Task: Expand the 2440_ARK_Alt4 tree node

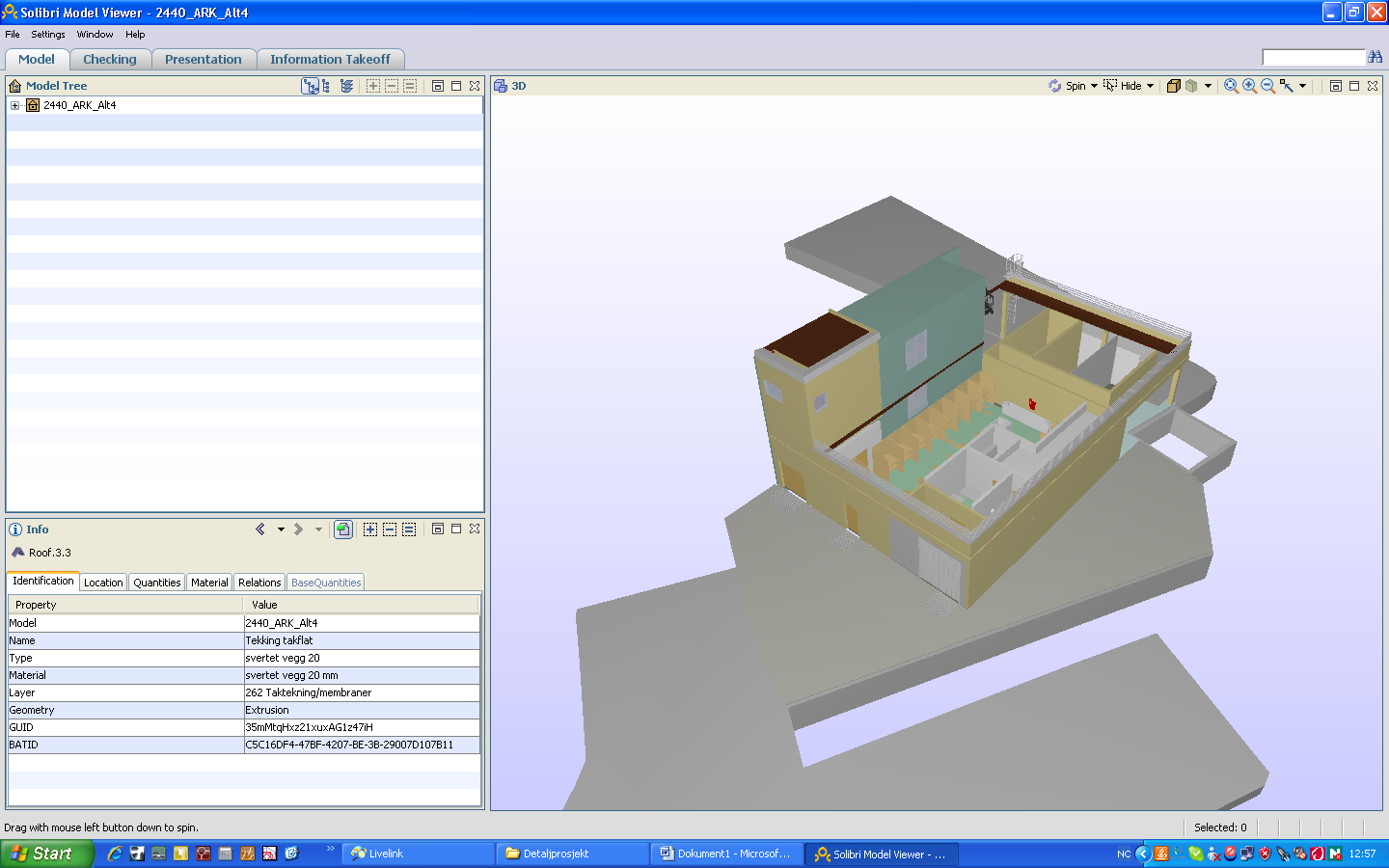Action: click(14, 105)
